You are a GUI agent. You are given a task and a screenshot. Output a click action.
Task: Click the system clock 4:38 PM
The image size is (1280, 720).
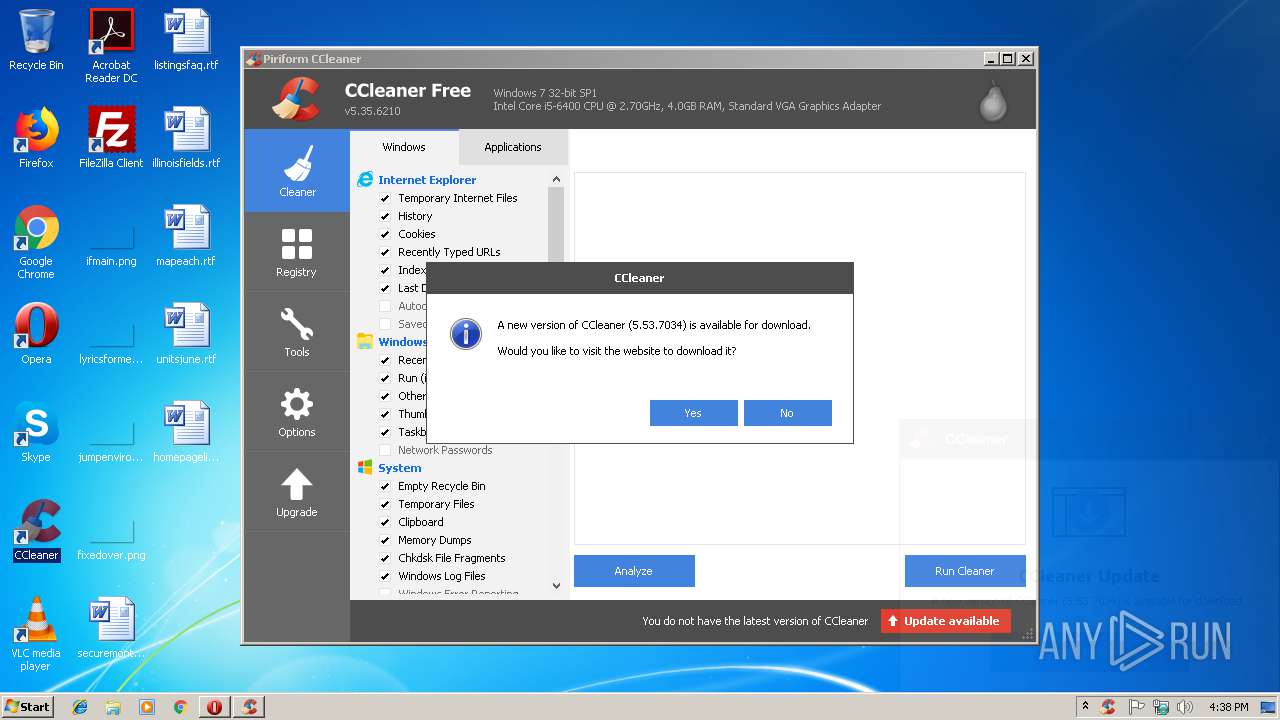pyautogui.click(x=1228, y=707)
